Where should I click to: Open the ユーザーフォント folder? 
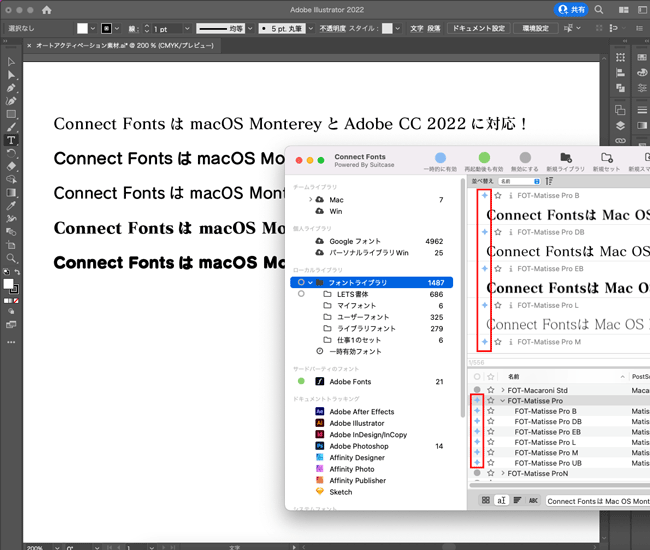363,317
